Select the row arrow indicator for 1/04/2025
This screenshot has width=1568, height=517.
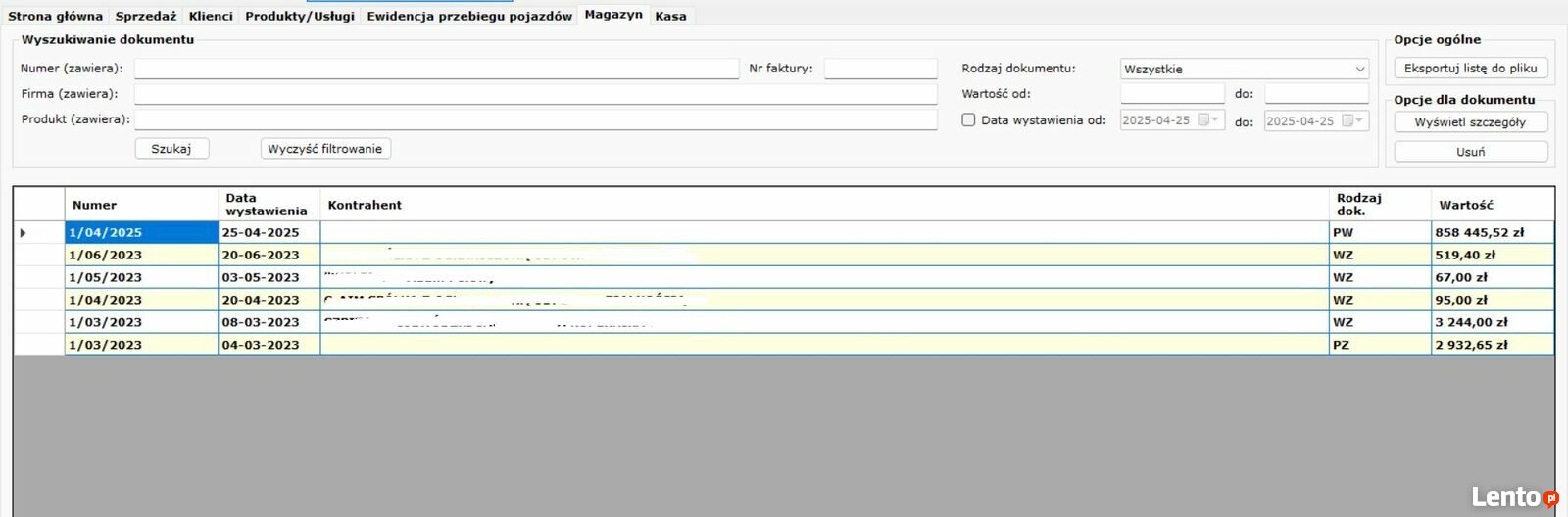[x=24, y=233]
